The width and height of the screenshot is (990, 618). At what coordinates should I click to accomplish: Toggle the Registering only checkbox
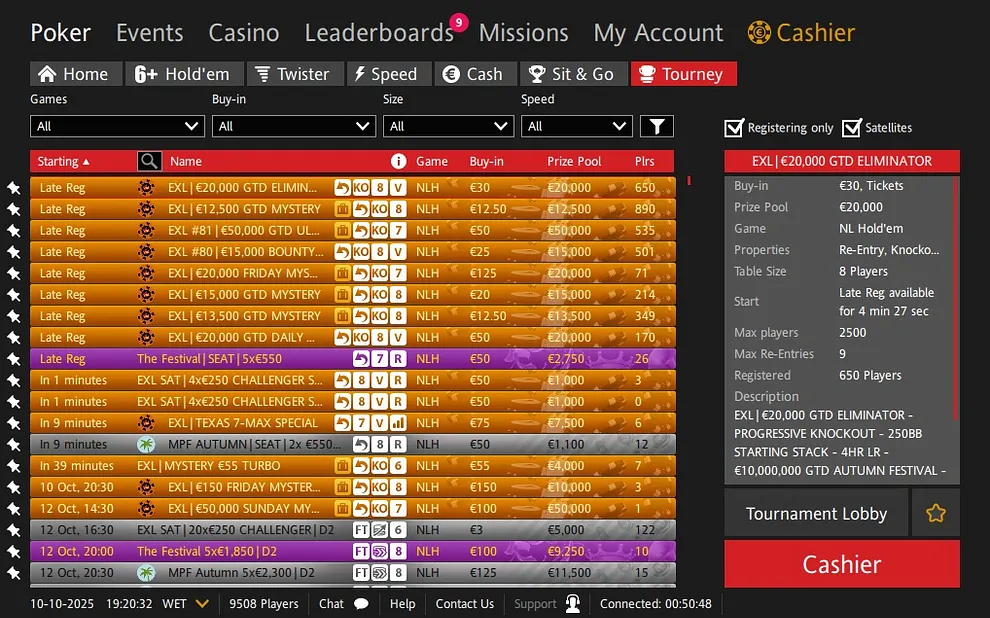[x=734, y=128]
